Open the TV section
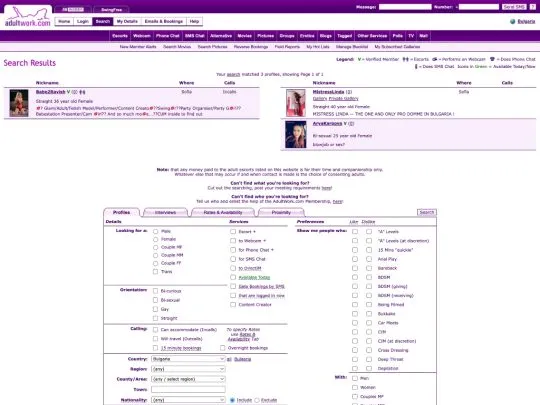The width and height of the screenshot is (540, 405). 411,36
